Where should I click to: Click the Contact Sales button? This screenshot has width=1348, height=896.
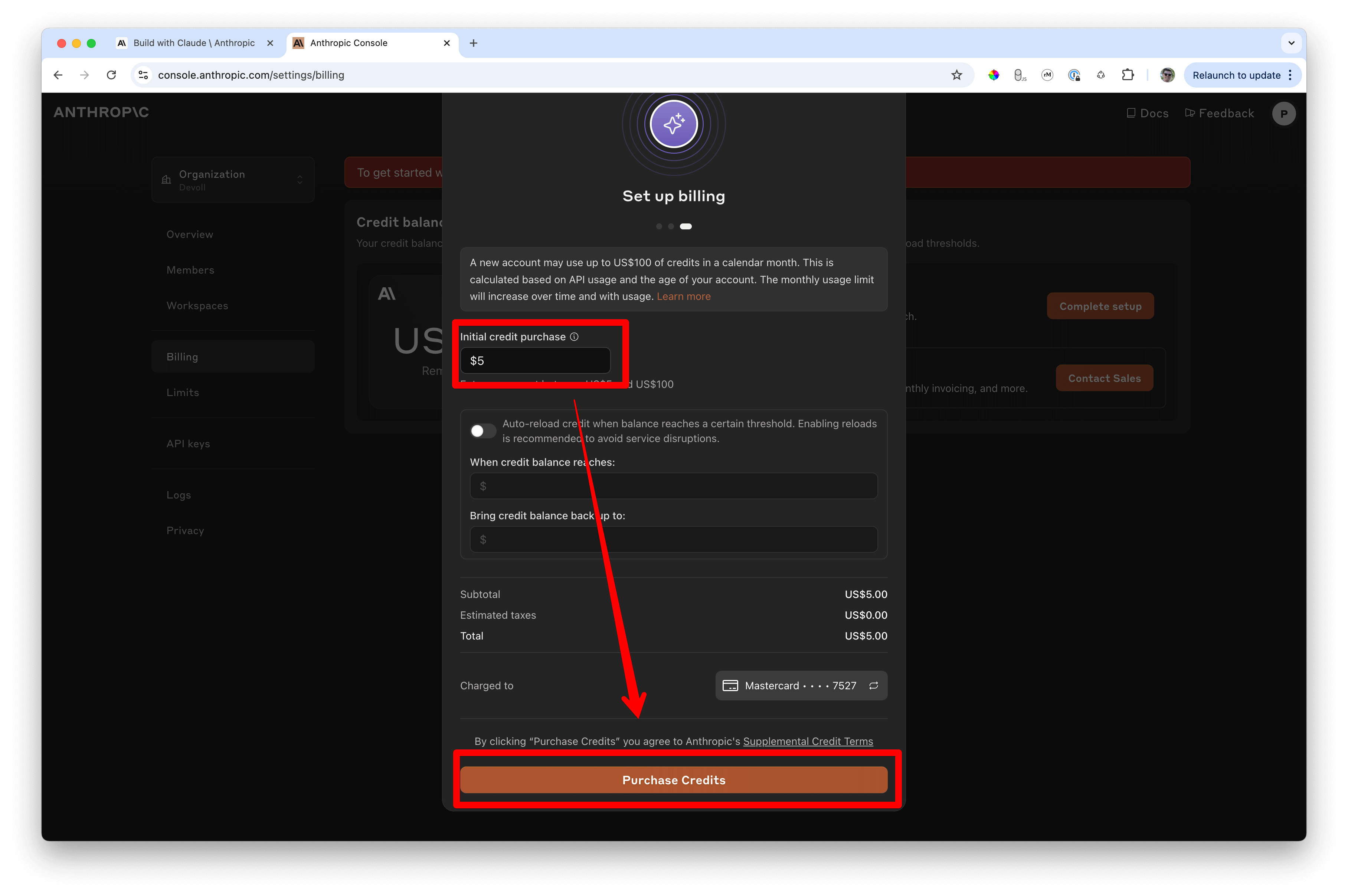pos(1104,378)
